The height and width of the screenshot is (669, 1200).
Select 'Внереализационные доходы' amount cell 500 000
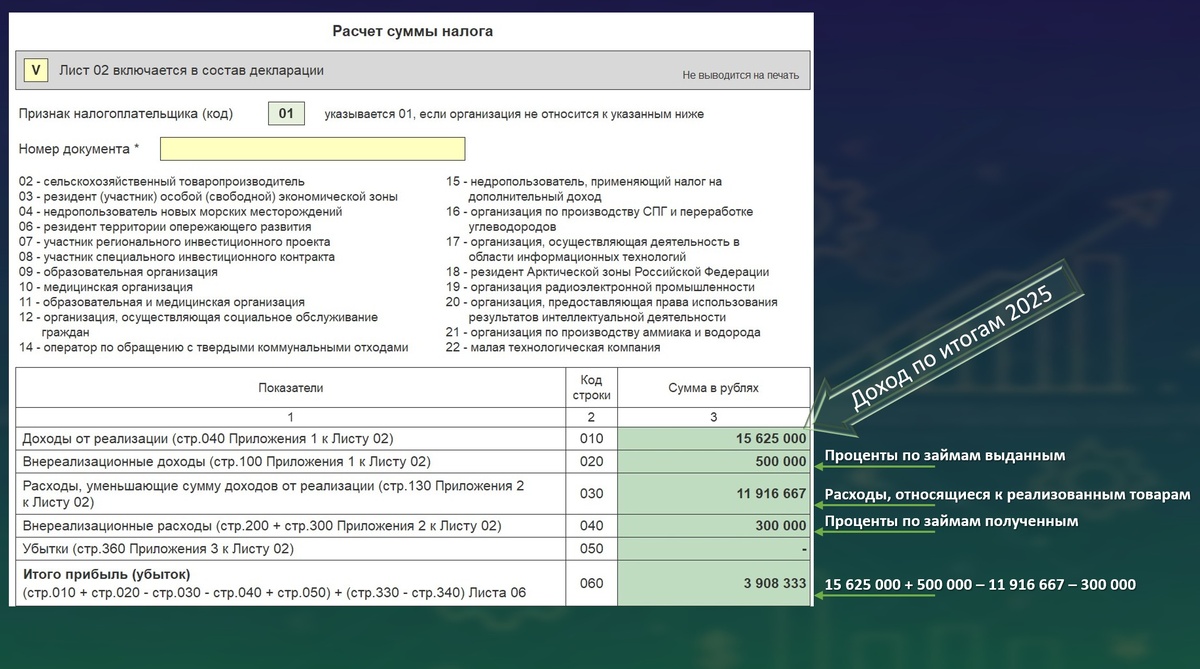[713, 461]
